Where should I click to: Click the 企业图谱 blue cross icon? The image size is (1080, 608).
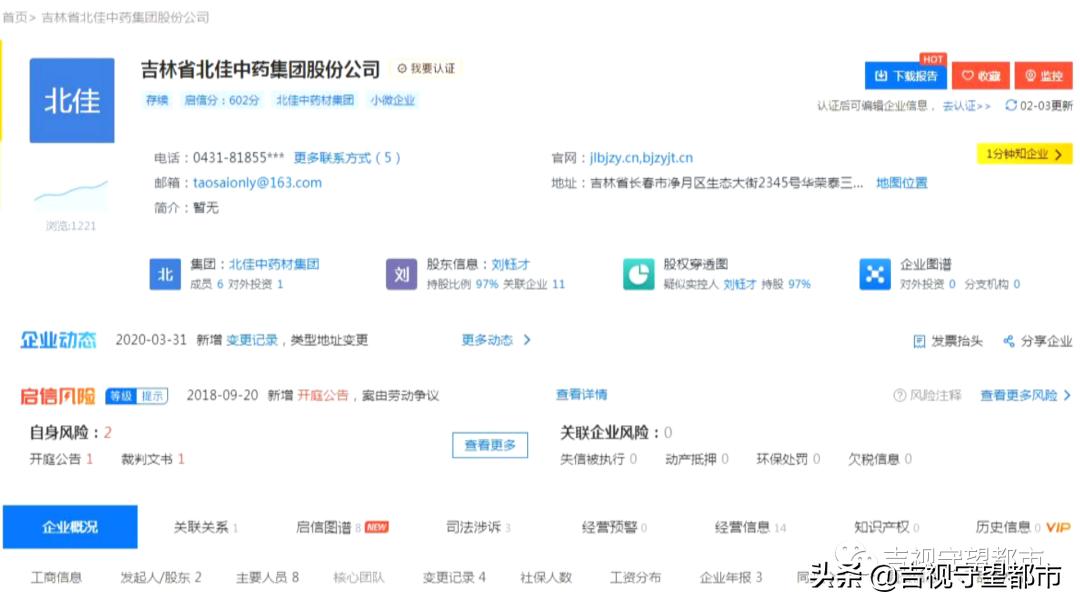[x=877, y=273]
